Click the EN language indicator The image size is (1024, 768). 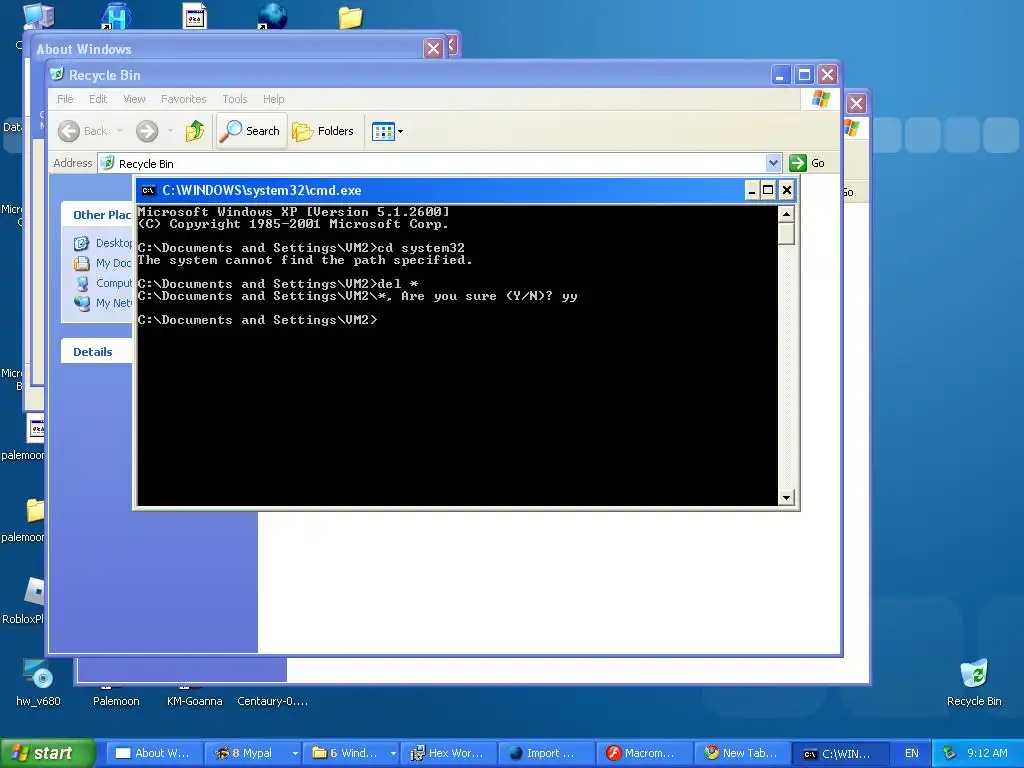[x=912, y=753]
